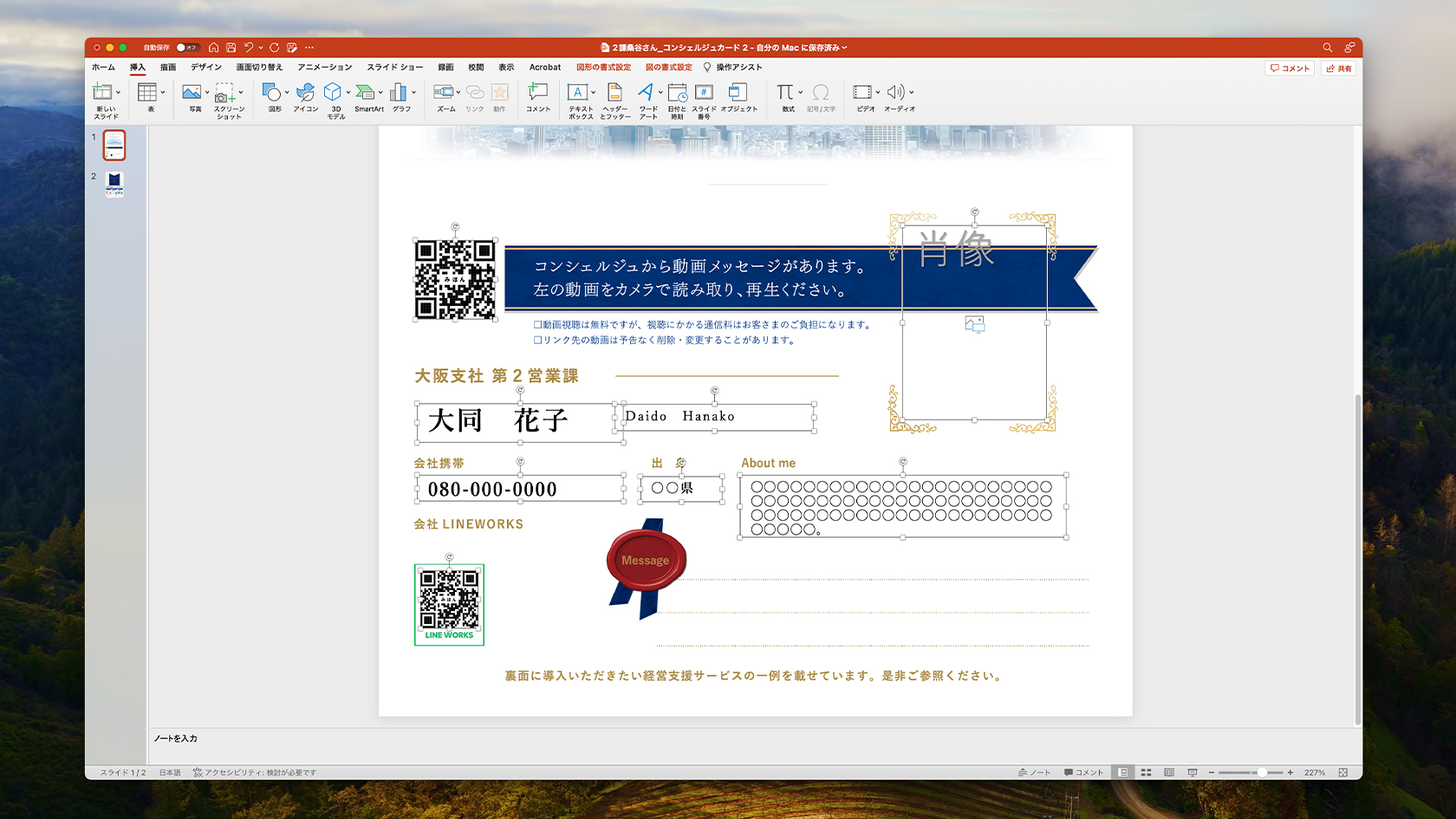Toggle the ノート button in status bar
Screen dimensions: 1456x819
point(1034,772)
